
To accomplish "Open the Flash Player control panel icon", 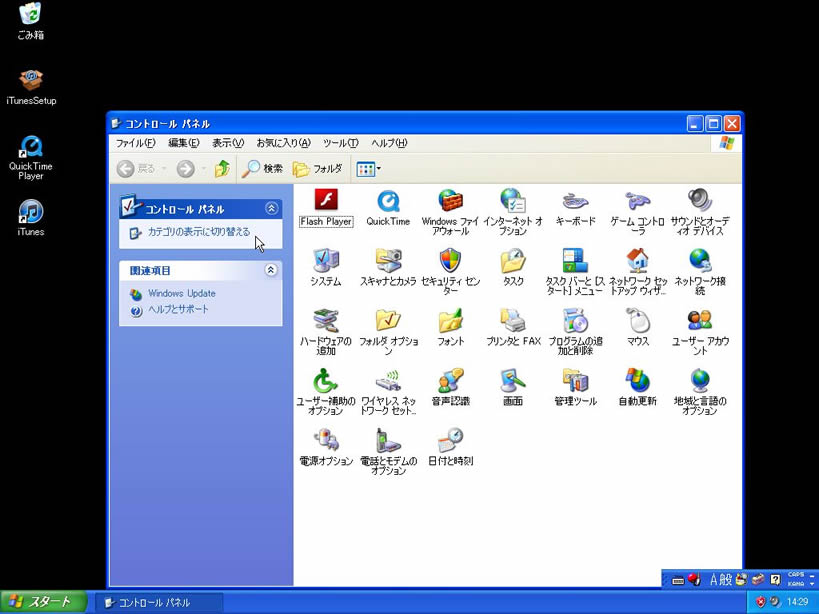I will click(x=326, y=207).
